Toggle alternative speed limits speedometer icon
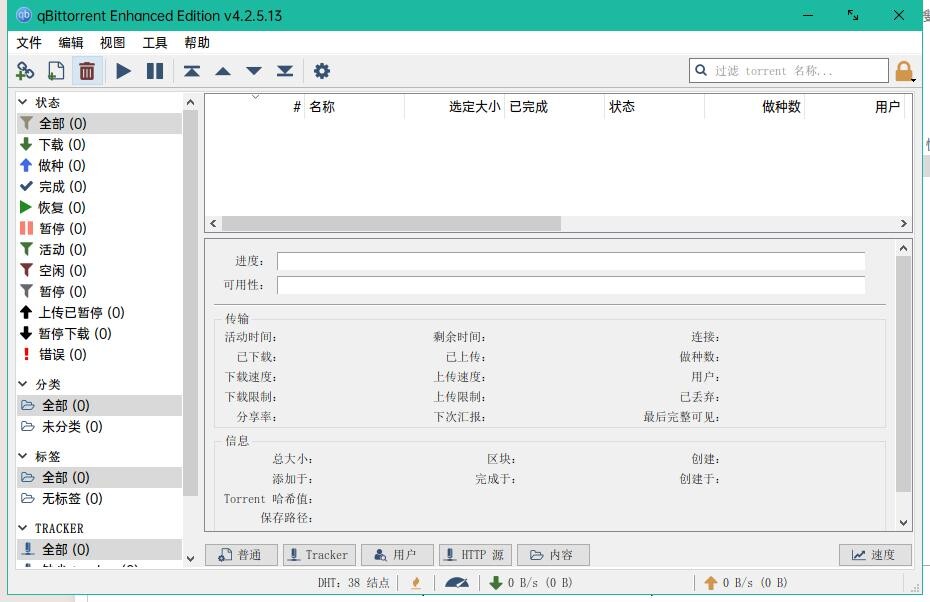 click(x=457, y=583)
